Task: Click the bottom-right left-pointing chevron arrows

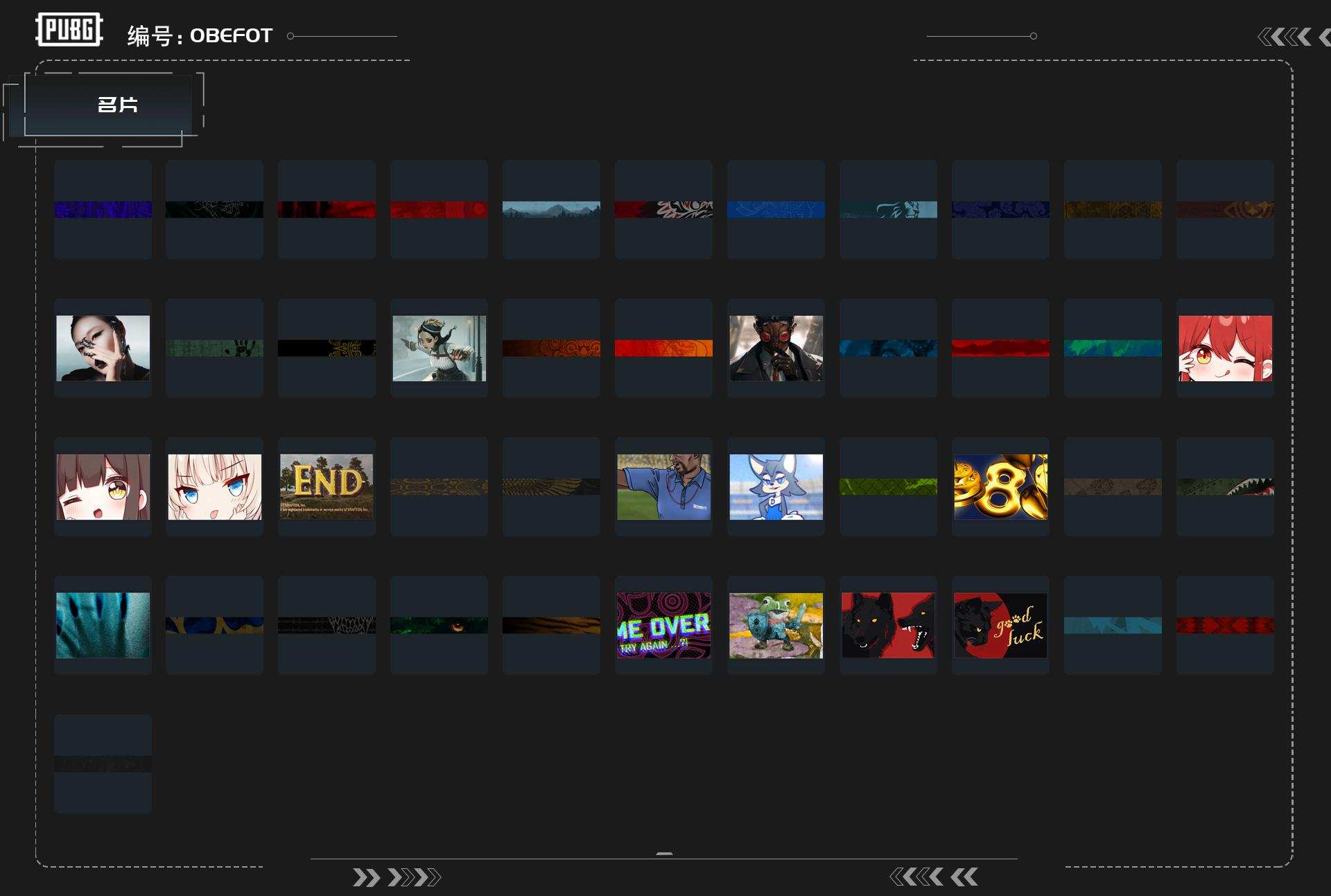Action: point(933,877)
